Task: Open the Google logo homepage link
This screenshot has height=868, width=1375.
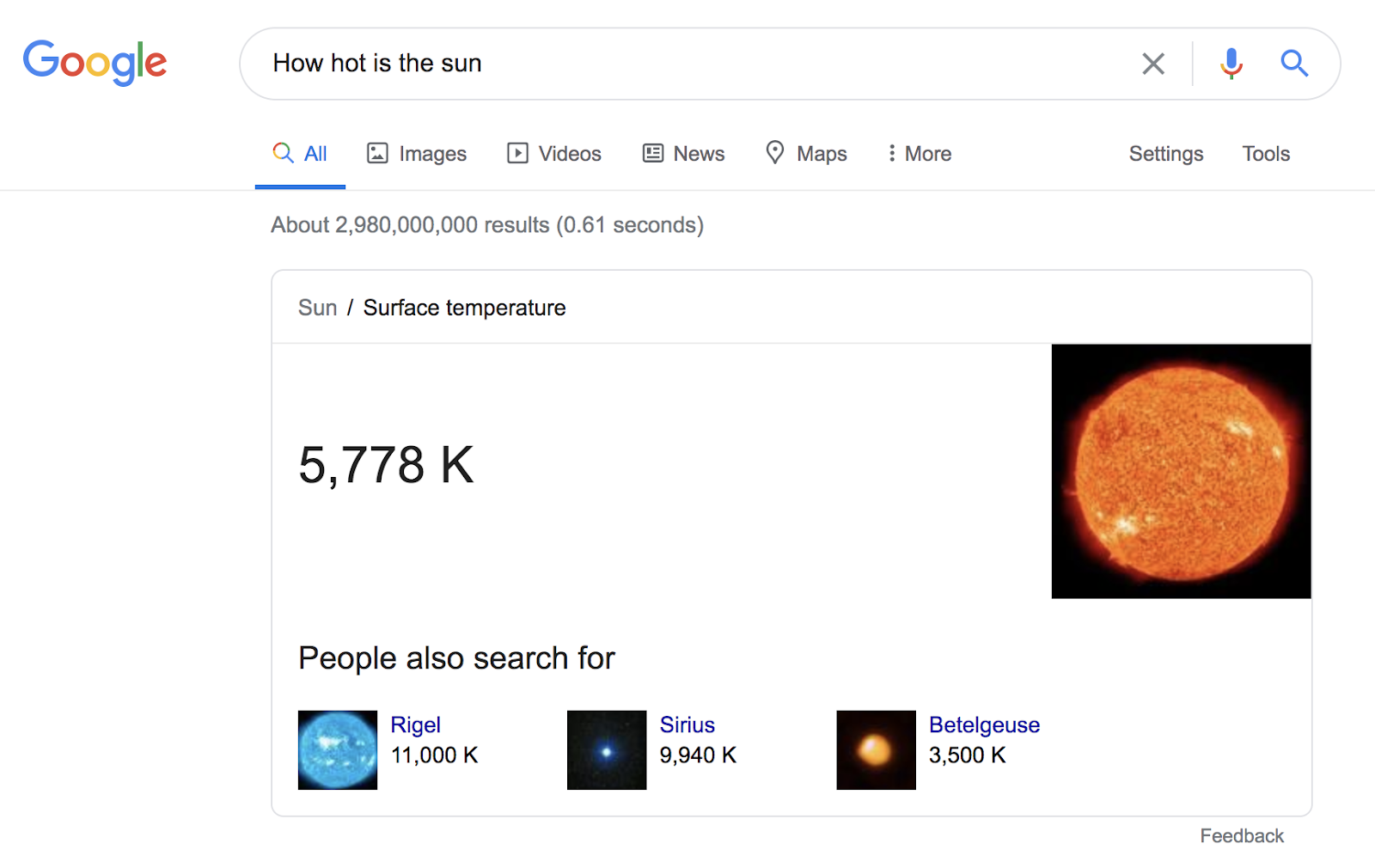Action: [95, 63]
